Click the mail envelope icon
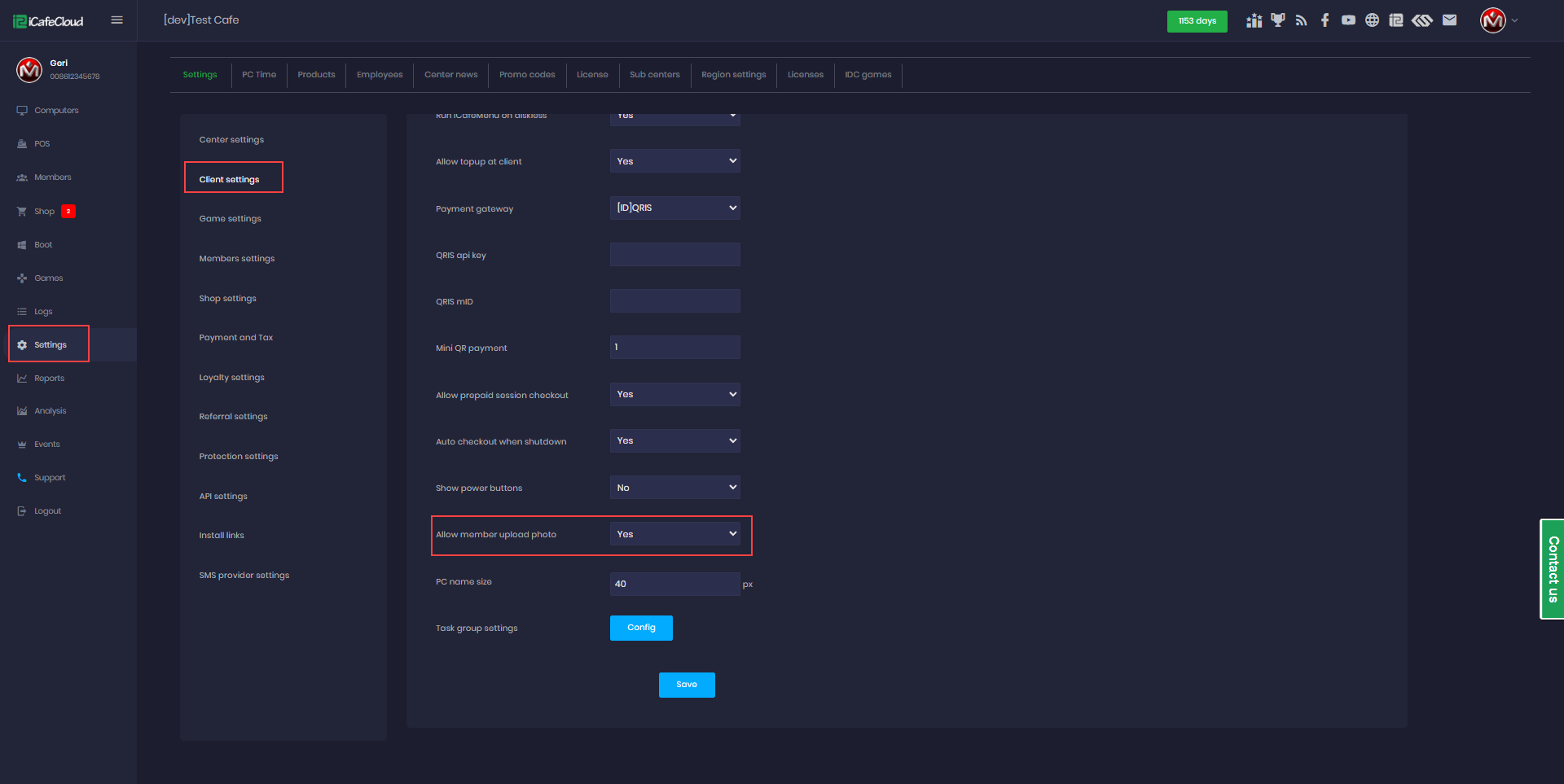The width and height of the screenshot is (1564, 784). (1449, 20)
